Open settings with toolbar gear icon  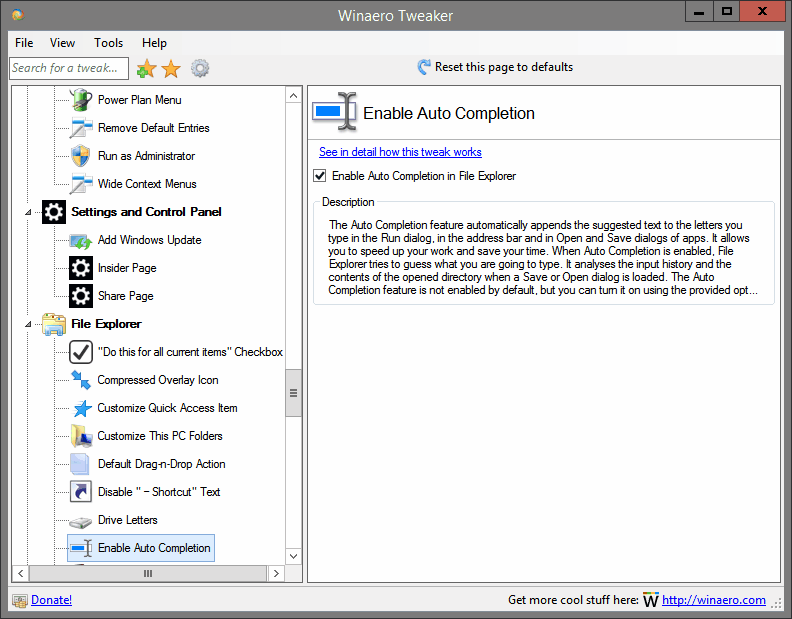[x=200, y=68]
